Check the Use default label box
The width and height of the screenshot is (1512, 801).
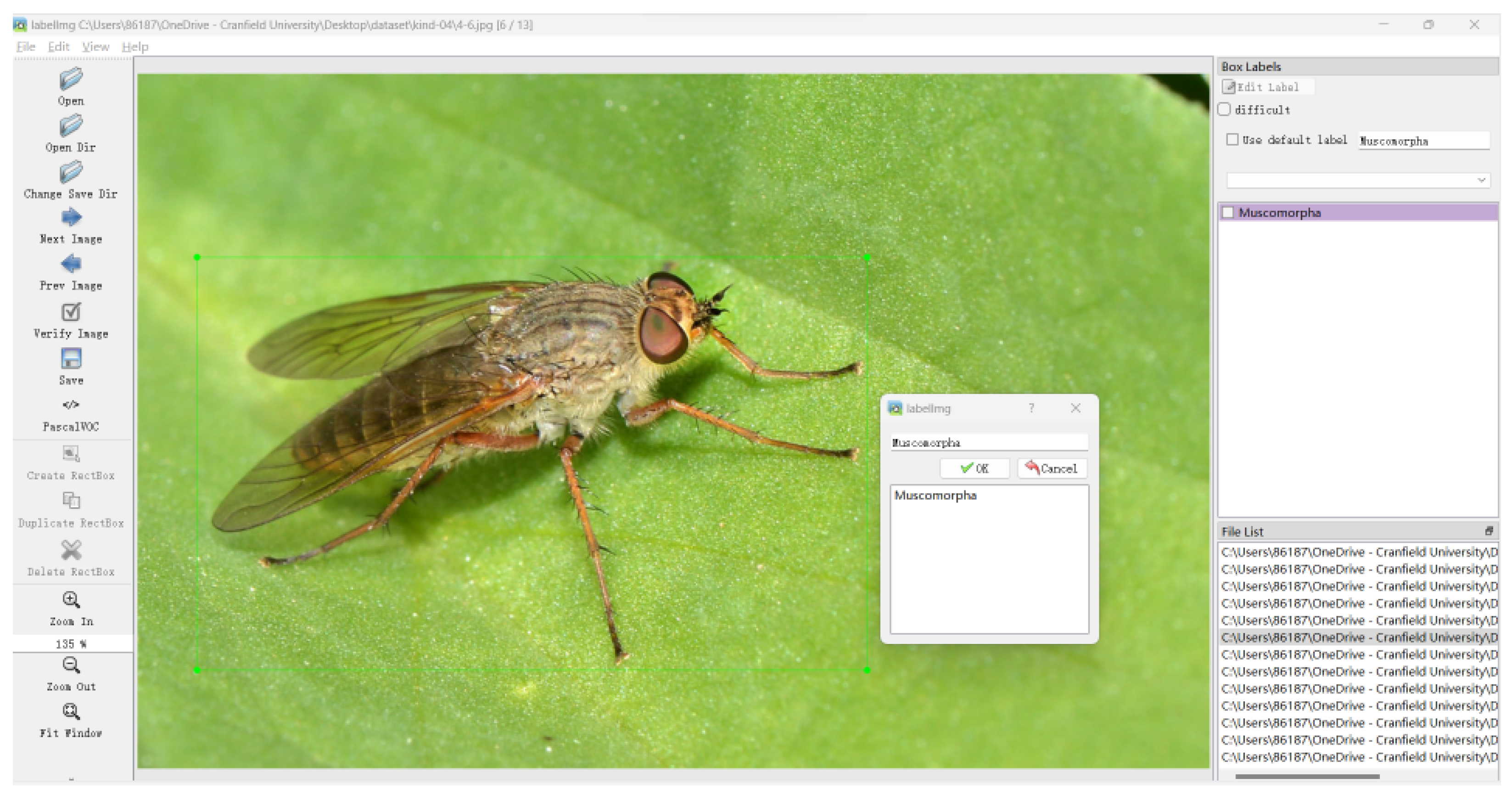1232,140
